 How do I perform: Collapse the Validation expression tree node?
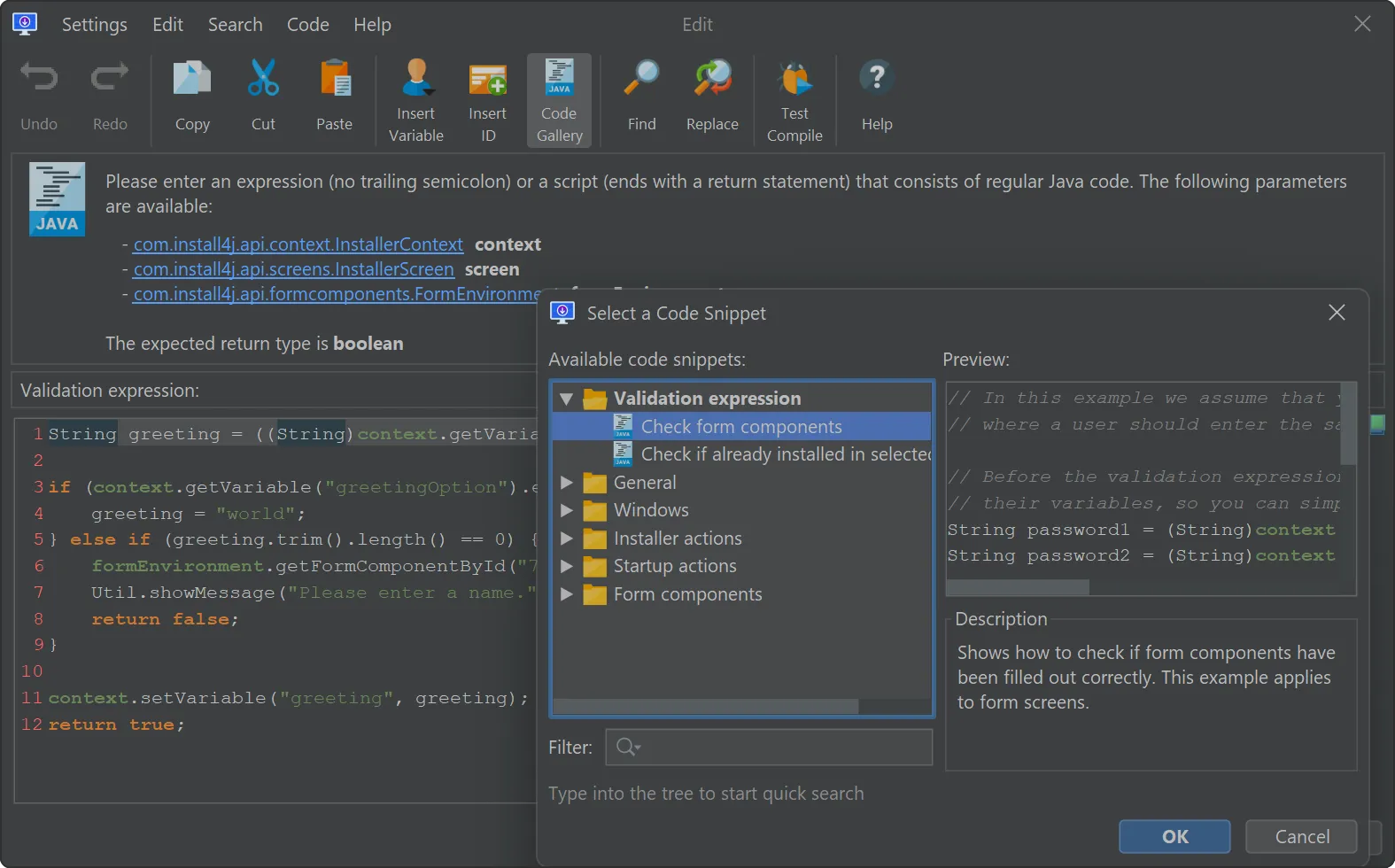point(566,399)
